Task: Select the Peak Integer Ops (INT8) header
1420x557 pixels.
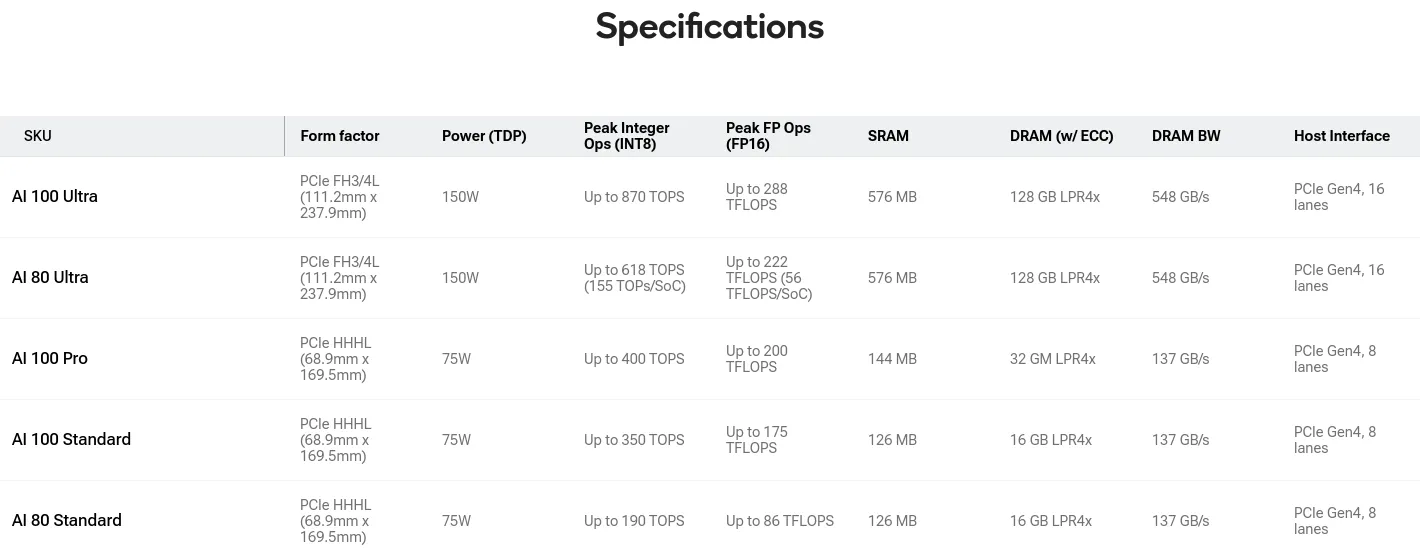Action: (x=627, y=136)
